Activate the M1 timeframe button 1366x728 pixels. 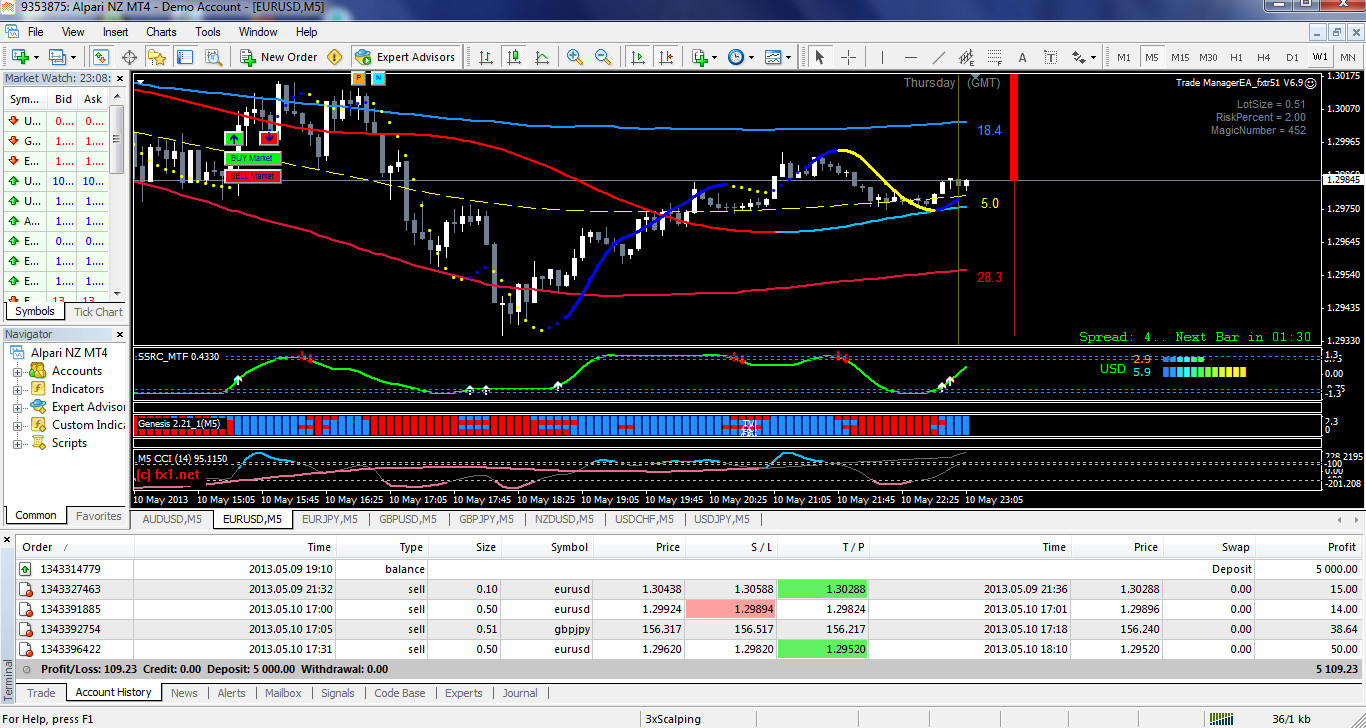tap(1123, 57)
